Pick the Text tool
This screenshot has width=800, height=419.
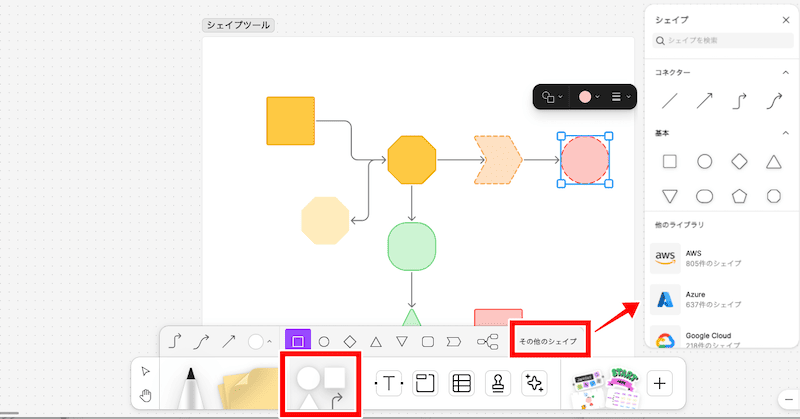[387, 383]
